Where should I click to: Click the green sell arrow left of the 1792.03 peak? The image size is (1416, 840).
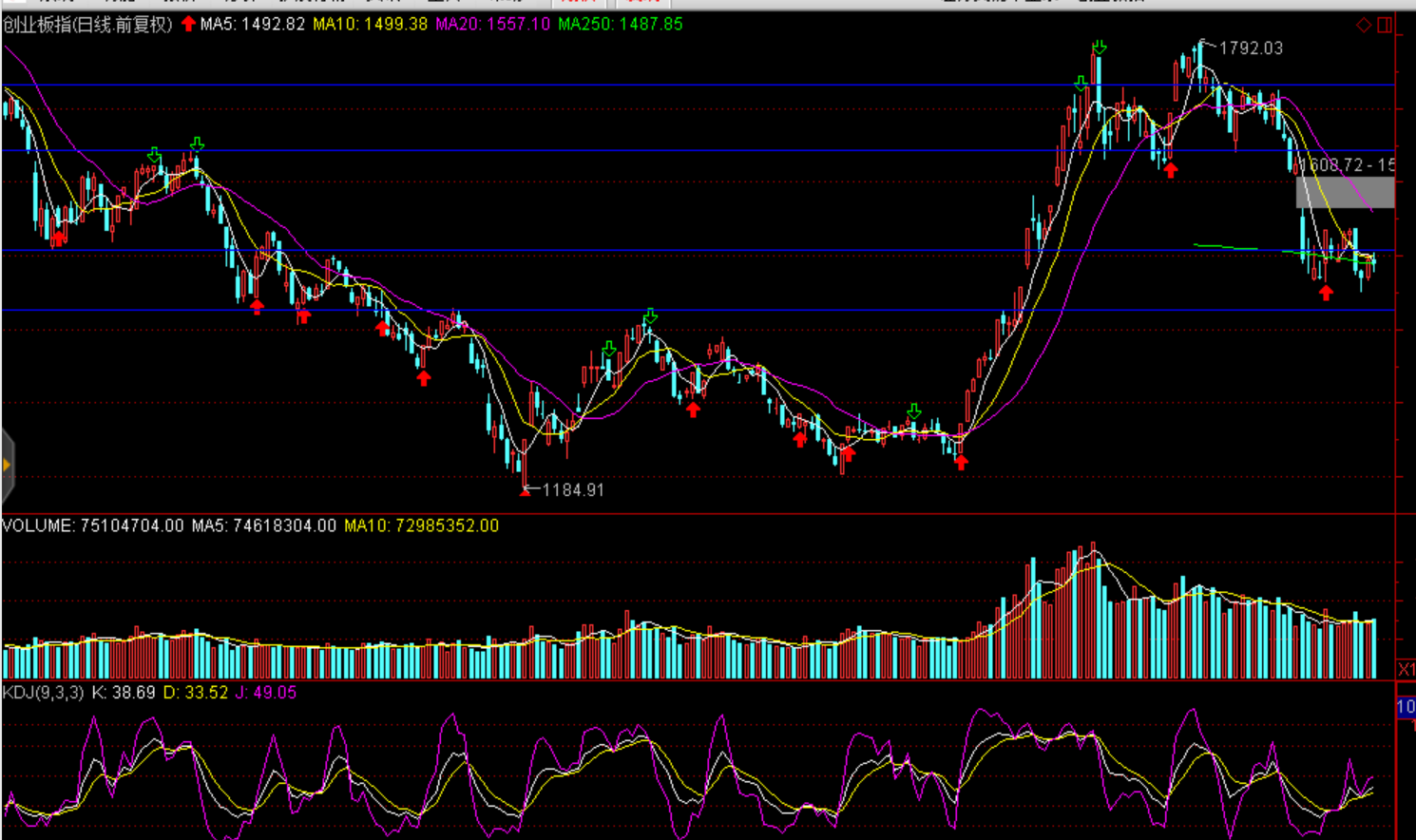point(1100,48)
